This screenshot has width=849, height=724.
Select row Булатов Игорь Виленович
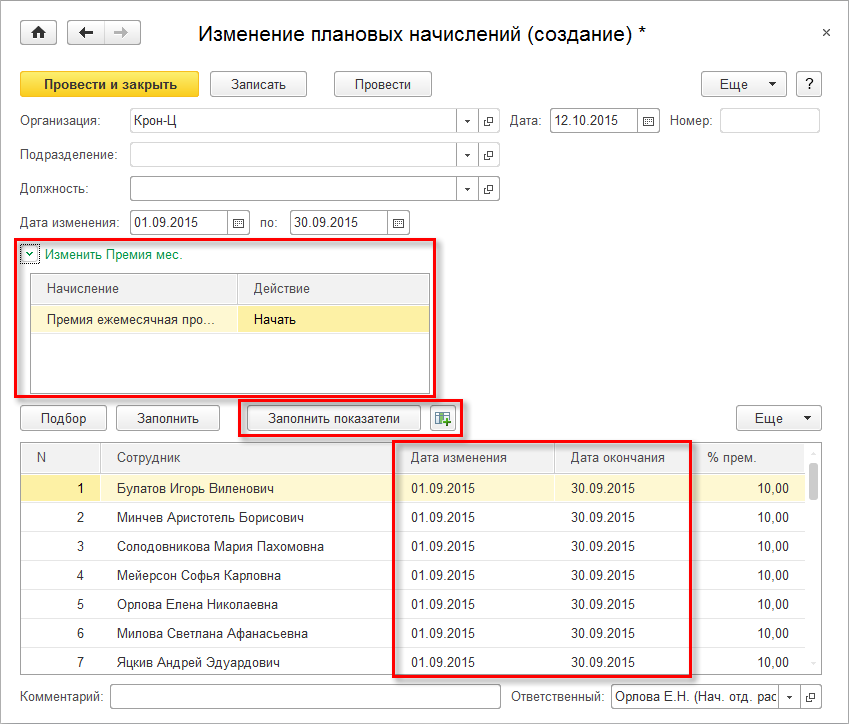413,488
